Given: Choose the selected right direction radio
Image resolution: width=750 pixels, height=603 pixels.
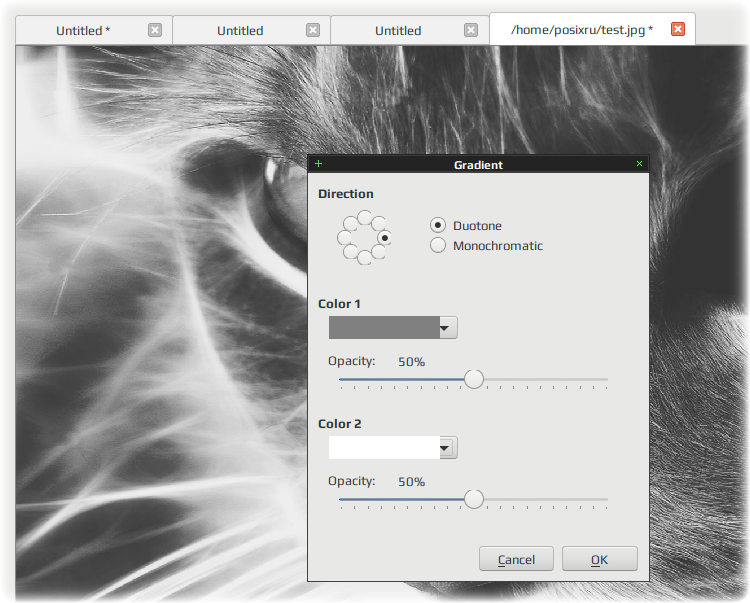Looking at the screenshot, I should [x=384, y=238].
